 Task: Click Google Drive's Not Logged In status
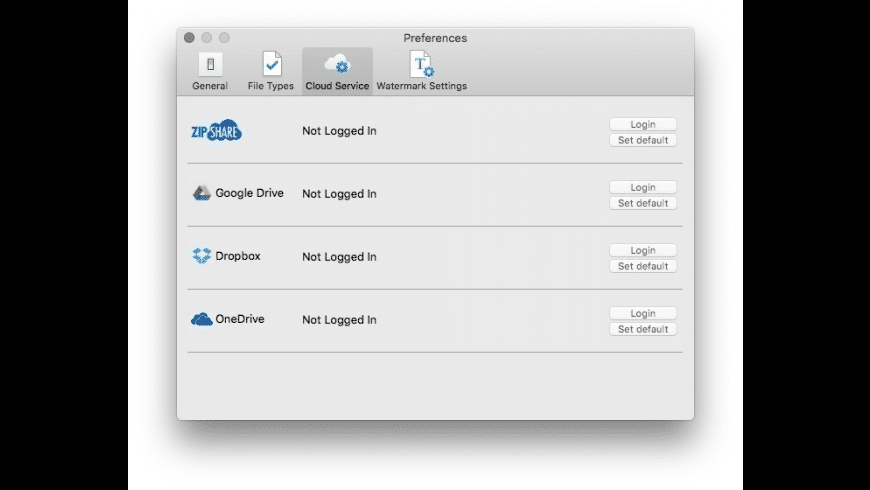340,194
